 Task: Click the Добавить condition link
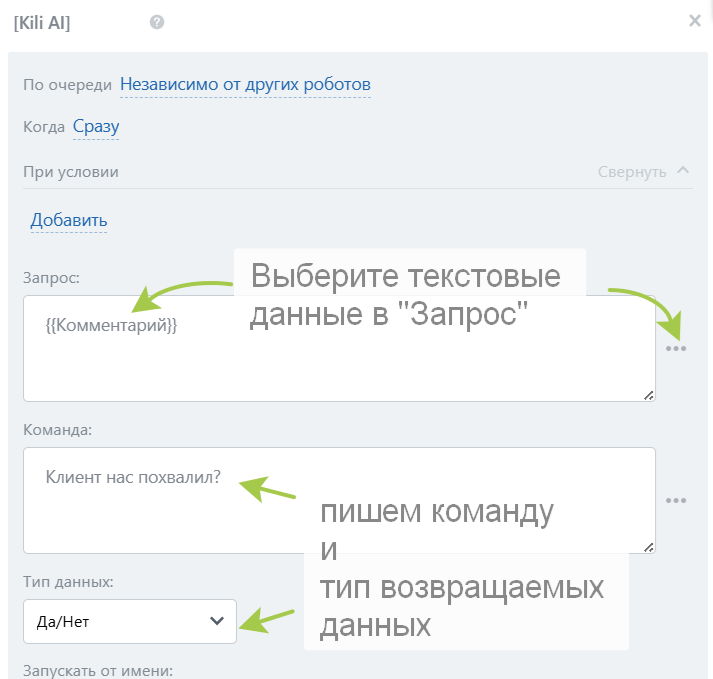[x=69, y=220]
